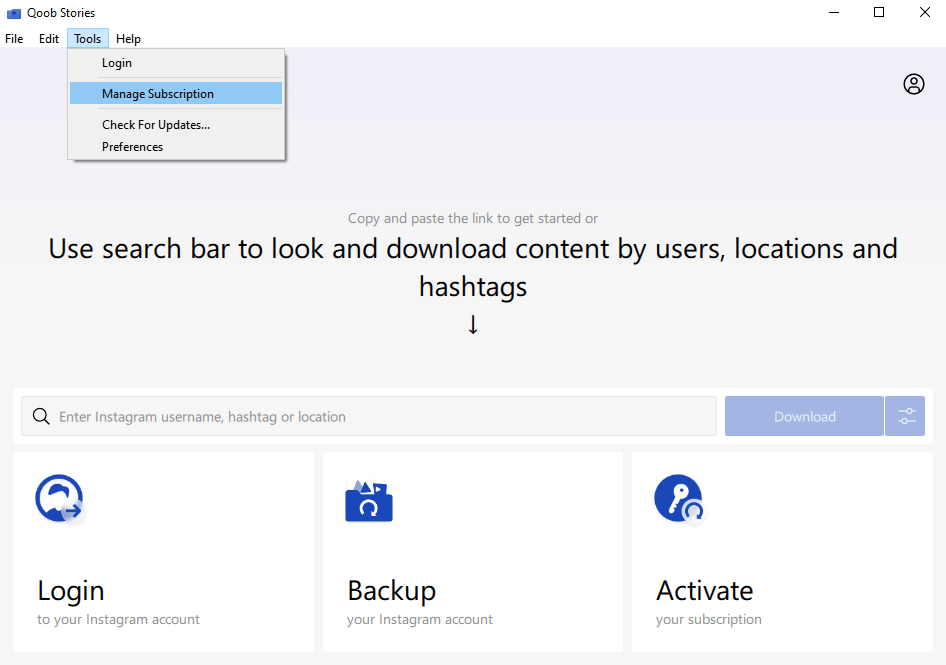Open Activate your subscription card
The image size is (946, 665).
[782, 552]
